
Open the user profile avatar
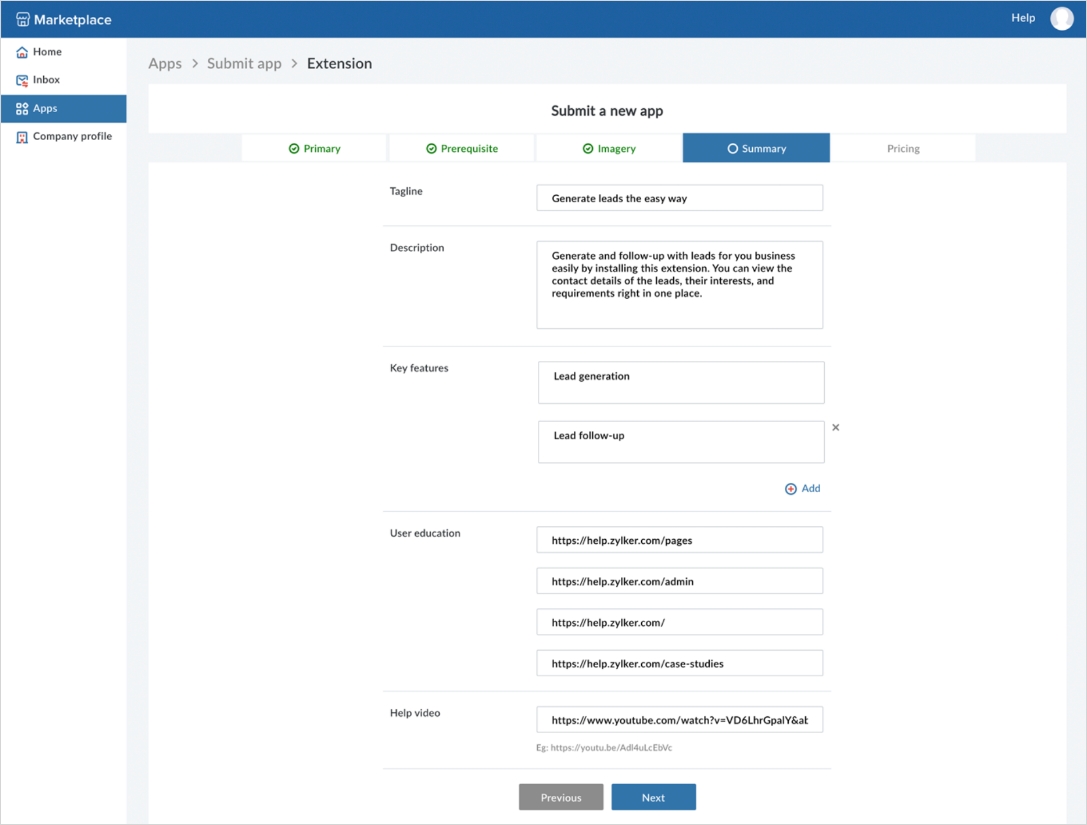(x=1061, y=19)
